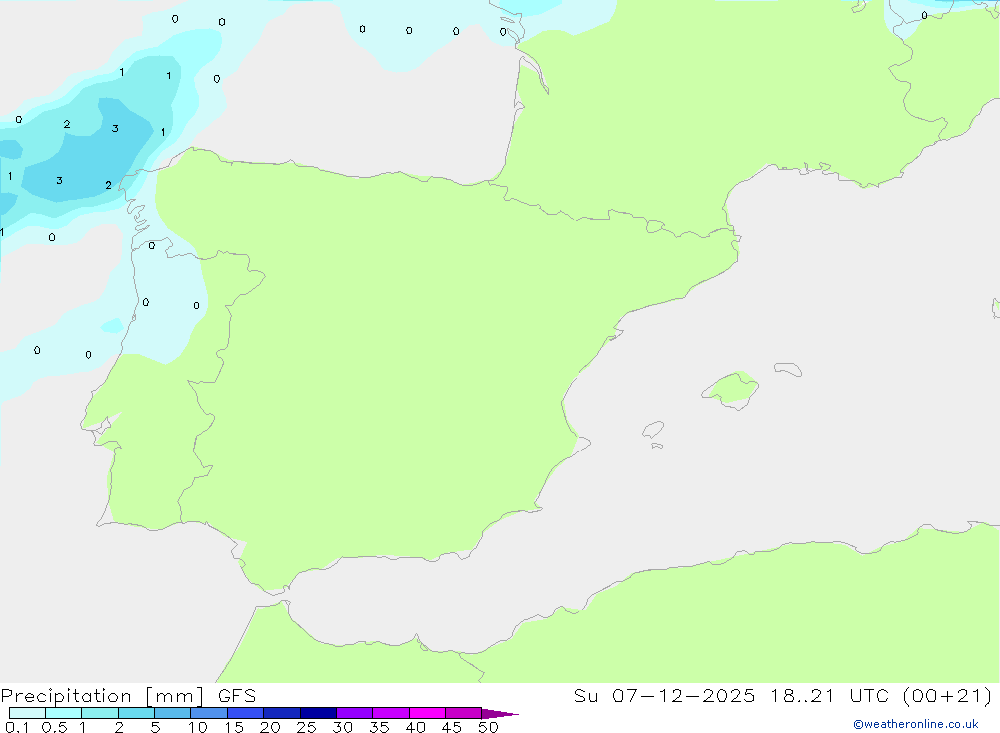Select the 25–30 mm dark navy swatch
Image resolution: width=1000 pixels, height=733 pixels.
318,713
